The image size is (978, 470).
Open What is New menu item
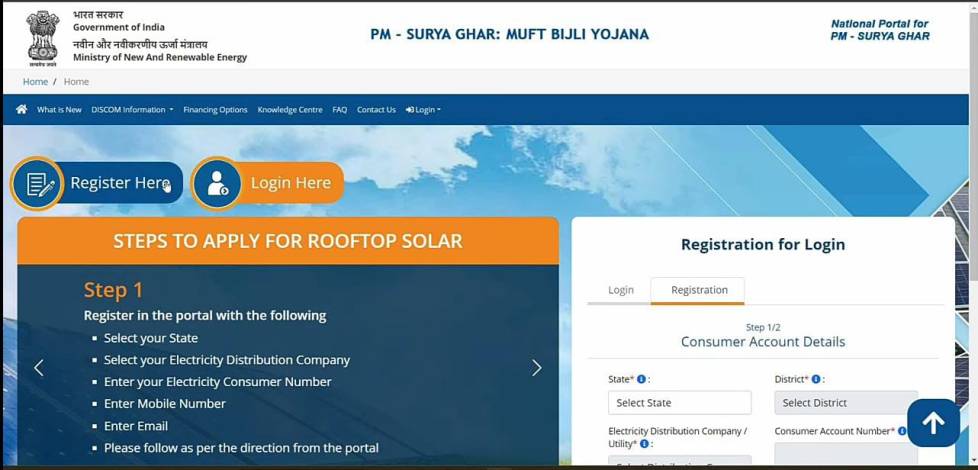point(59,110)
